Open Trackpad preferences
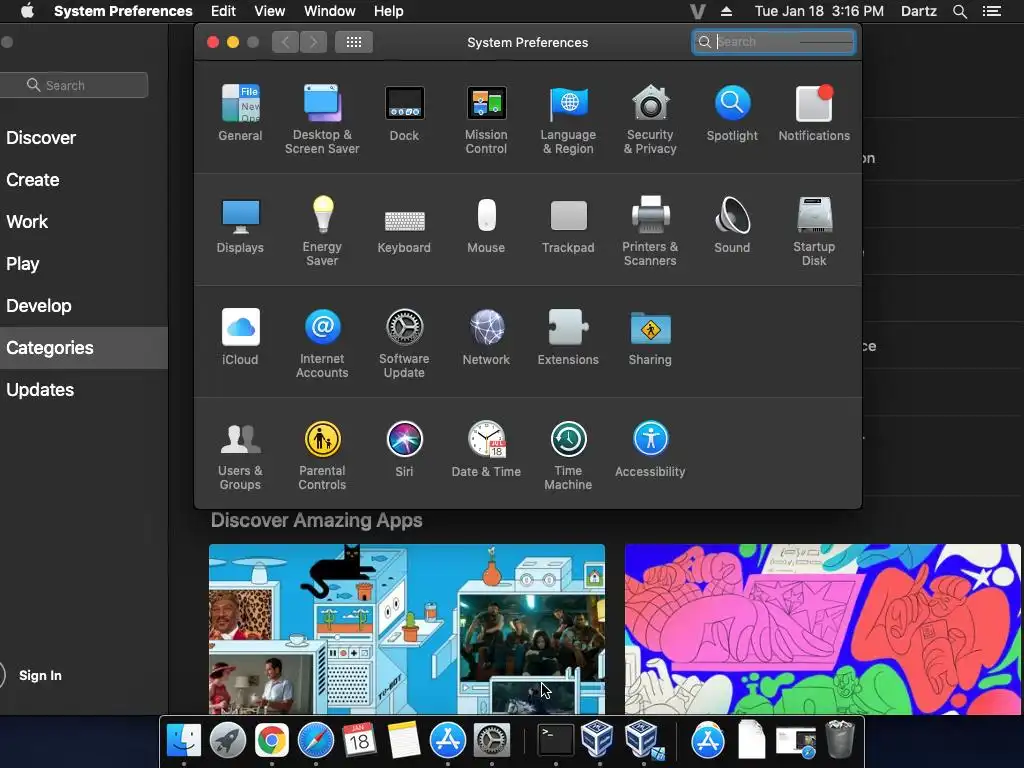 click(x=568, y=225)
